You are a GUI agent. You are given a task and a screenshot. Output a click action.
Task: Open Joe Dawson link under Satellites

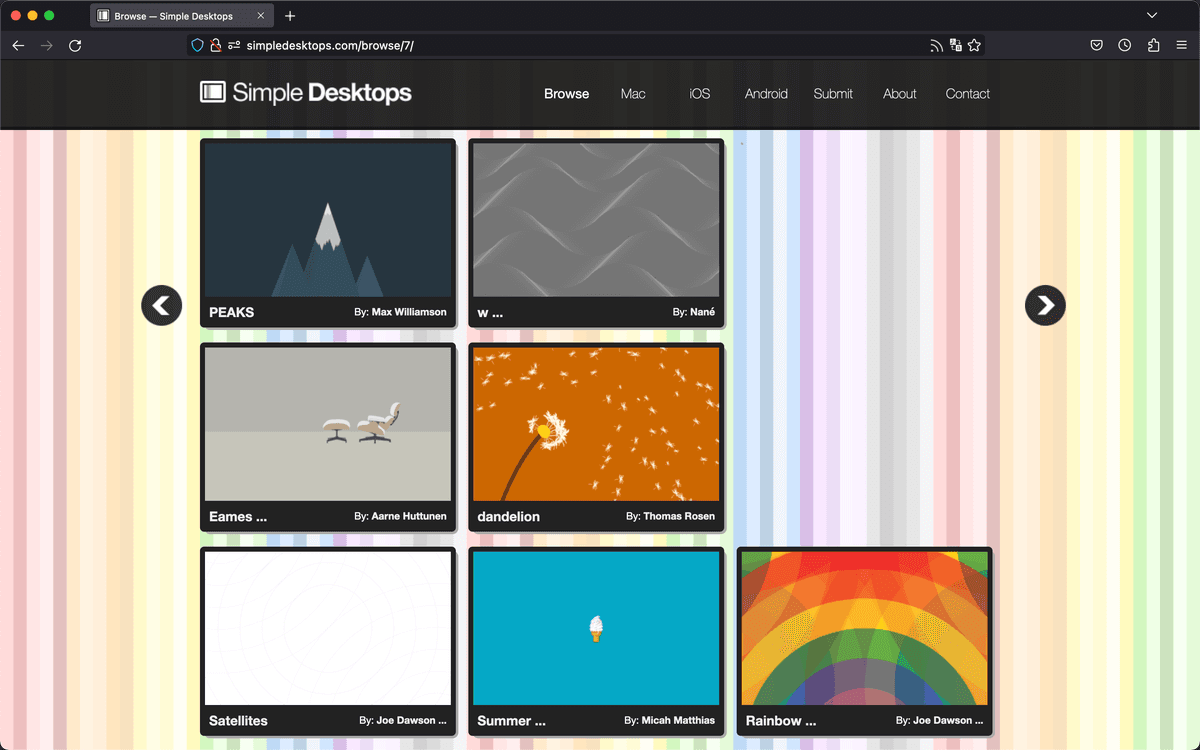411,721
